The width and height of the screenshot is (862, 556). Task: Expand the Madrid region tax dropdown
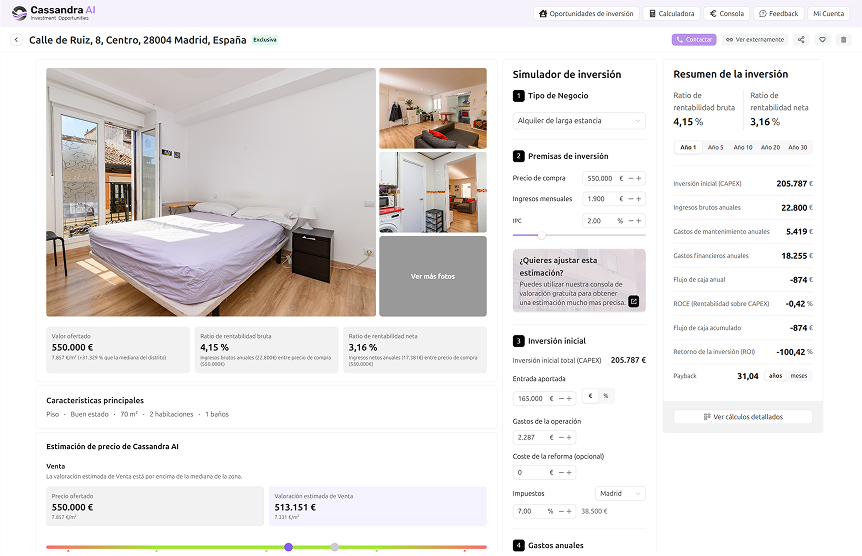pos(620,493)
